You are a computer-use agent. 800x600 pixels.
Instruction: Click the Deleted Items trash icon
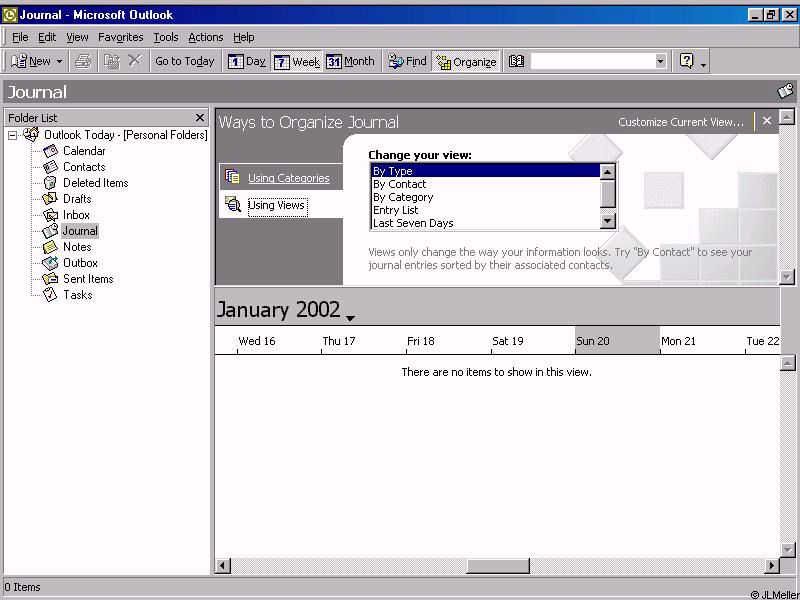coord(51,183)
